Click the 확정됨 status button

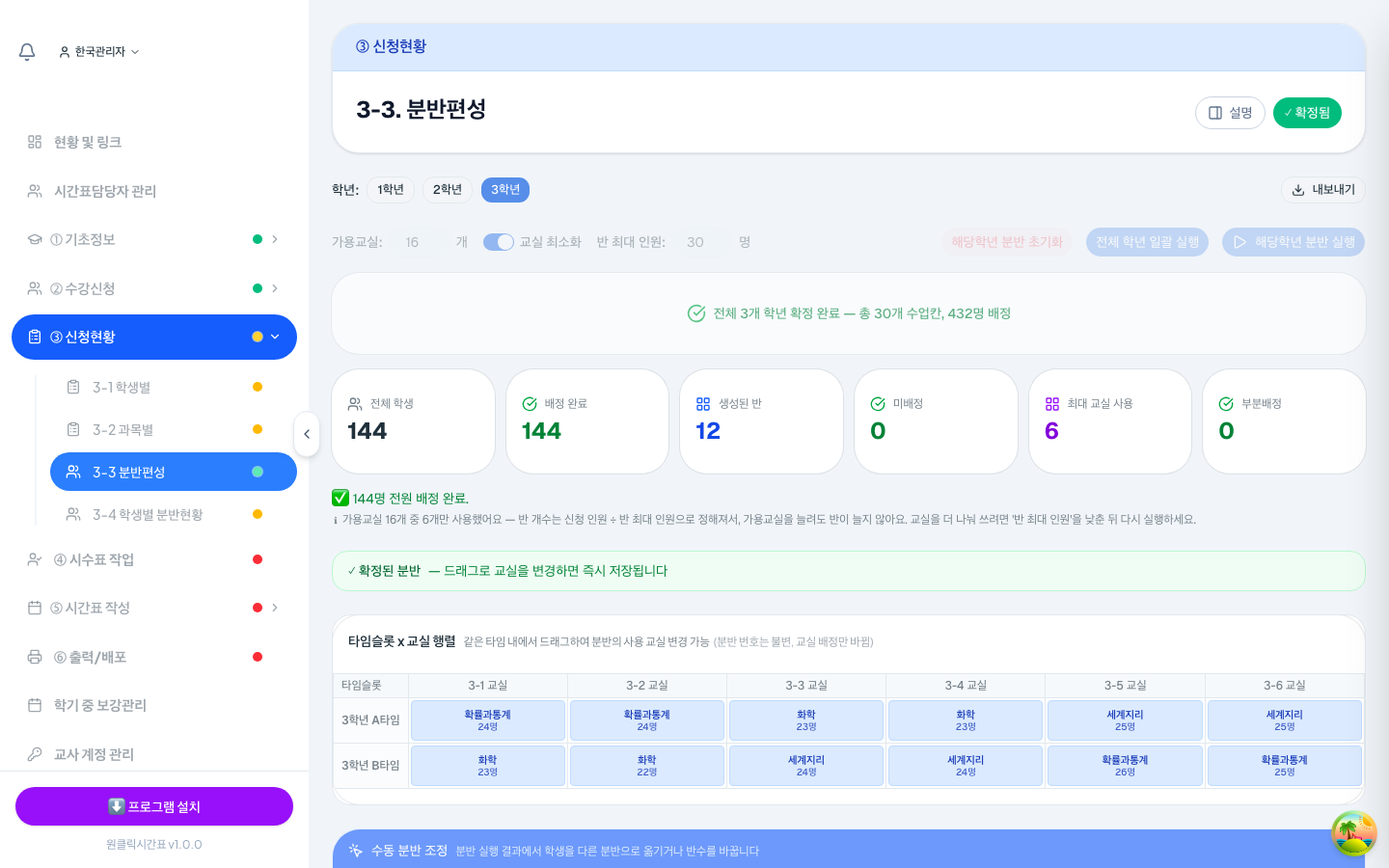coord(1307,113)
